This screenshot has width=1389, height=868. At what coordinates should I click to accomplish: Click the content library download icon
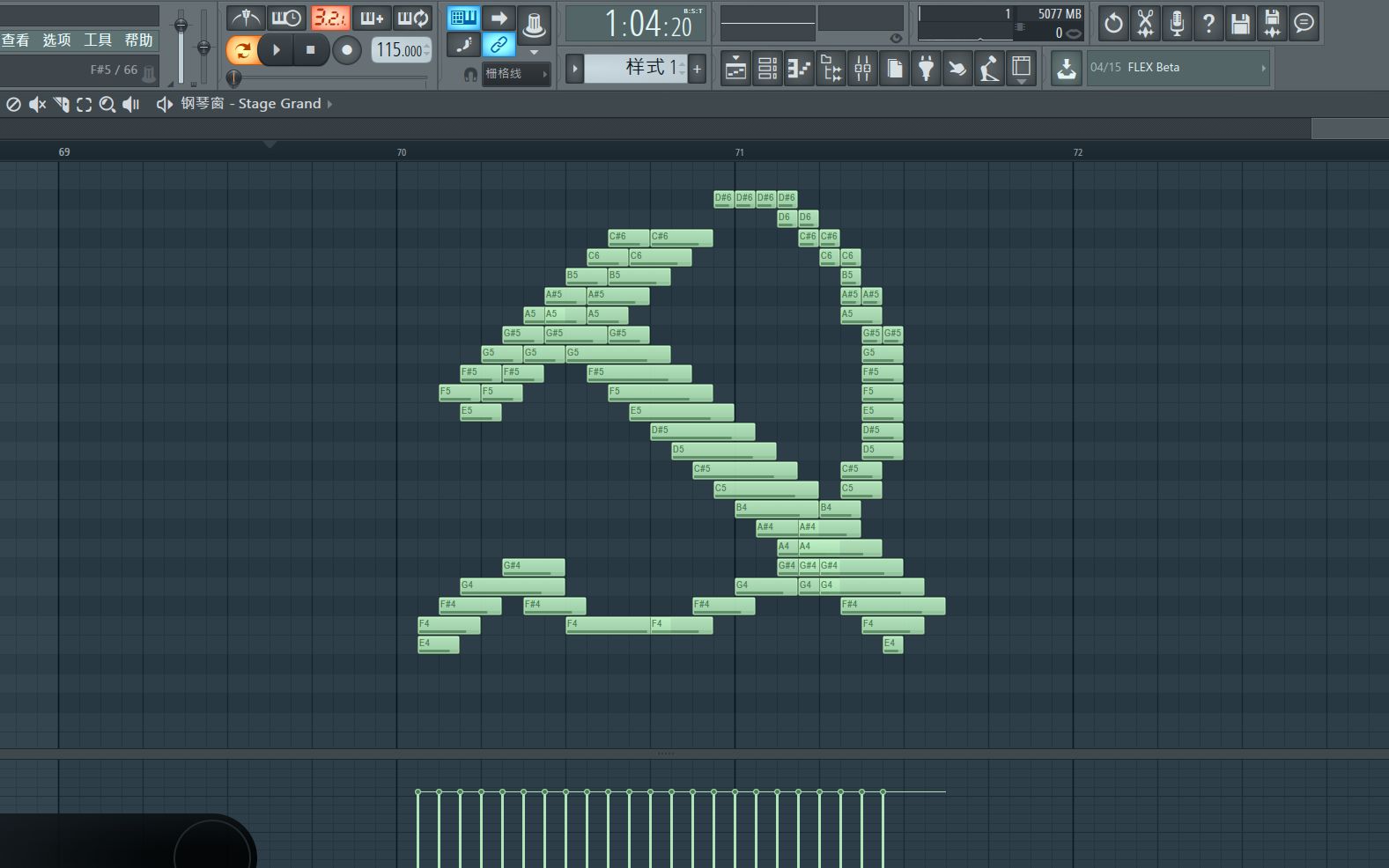[1066, 68]
